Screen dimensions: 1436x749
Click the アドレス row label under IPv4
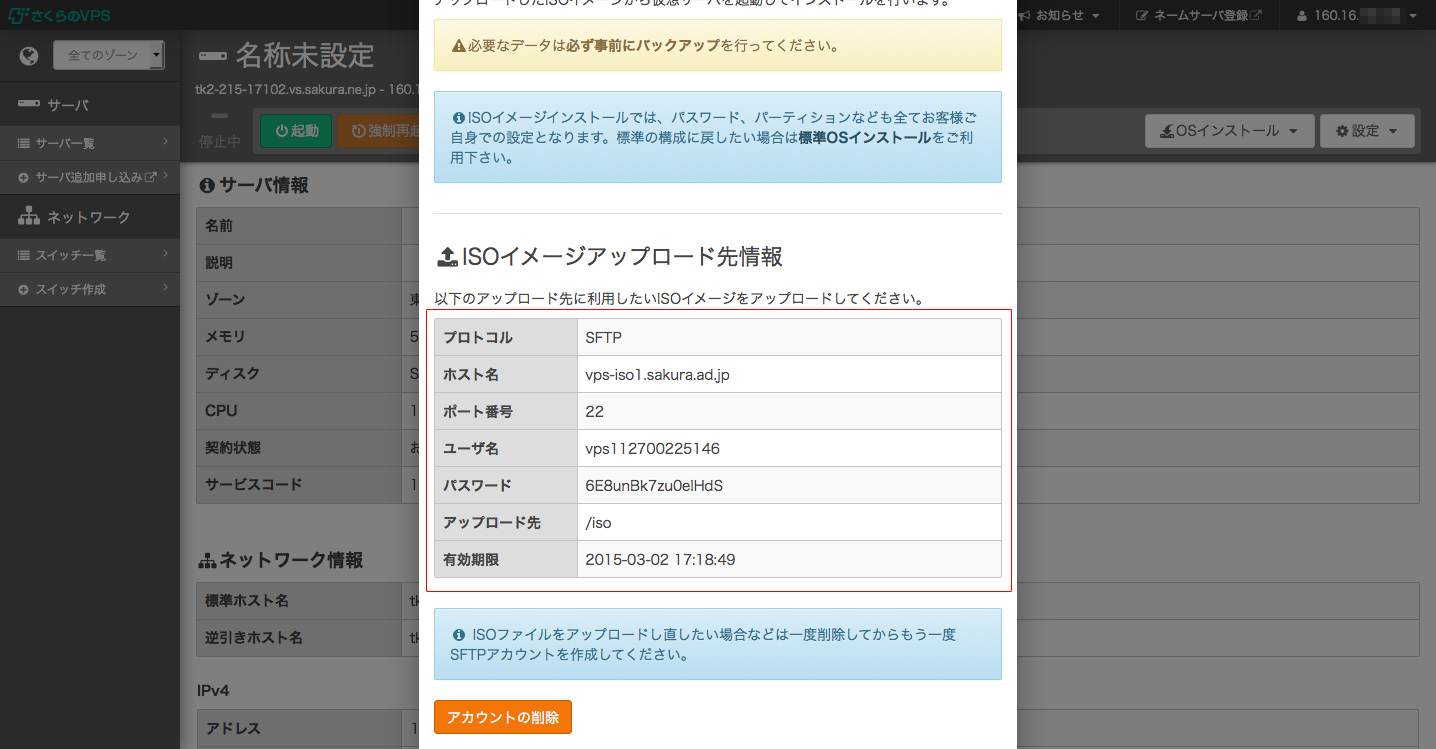pyautogui.click(x=233, y=729)
